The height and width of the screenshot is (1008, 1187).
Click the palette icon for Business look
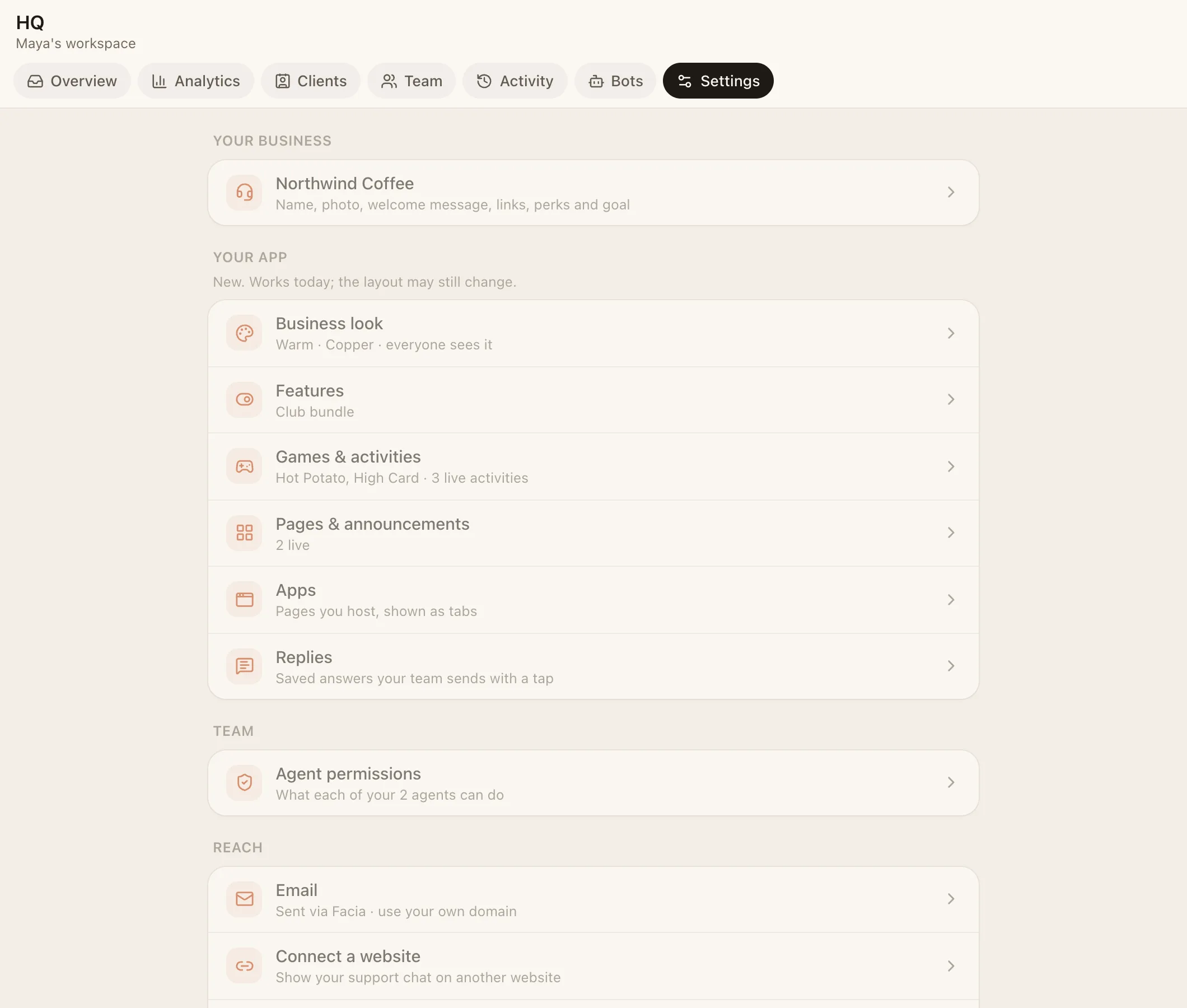coord(245,333)
